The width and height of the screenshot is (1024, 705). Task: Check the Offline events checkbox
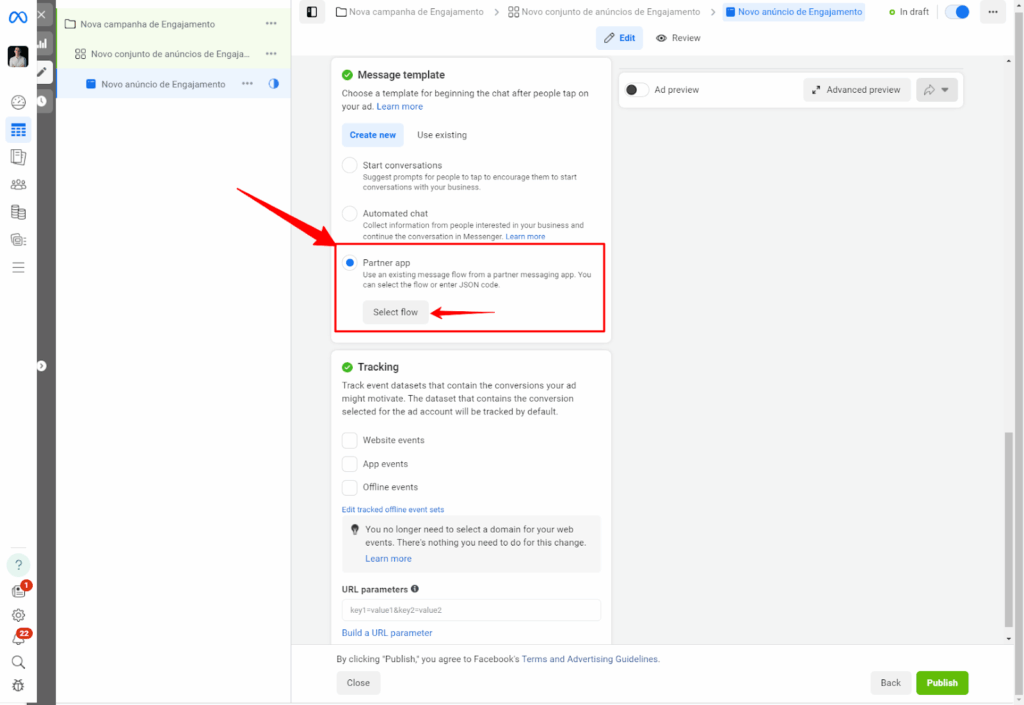coord(350,488)
